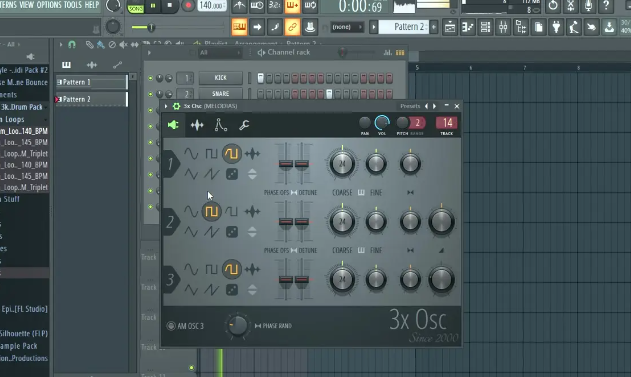631x377 pixels.
Task: Open the 3x Osc wrench settings icon
Action: [244, 125]
